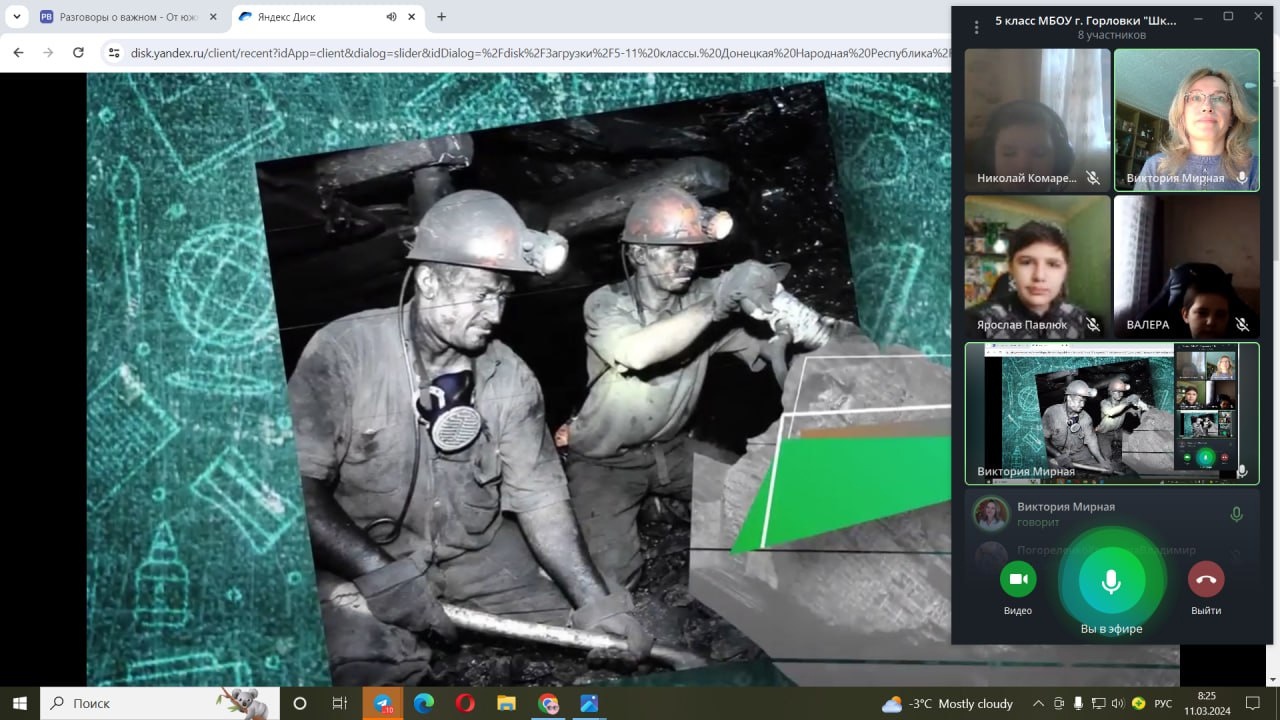Focus the disk.yandex.ru address bar
This screenshot has width=1280, height=720.
coord(540,52)
